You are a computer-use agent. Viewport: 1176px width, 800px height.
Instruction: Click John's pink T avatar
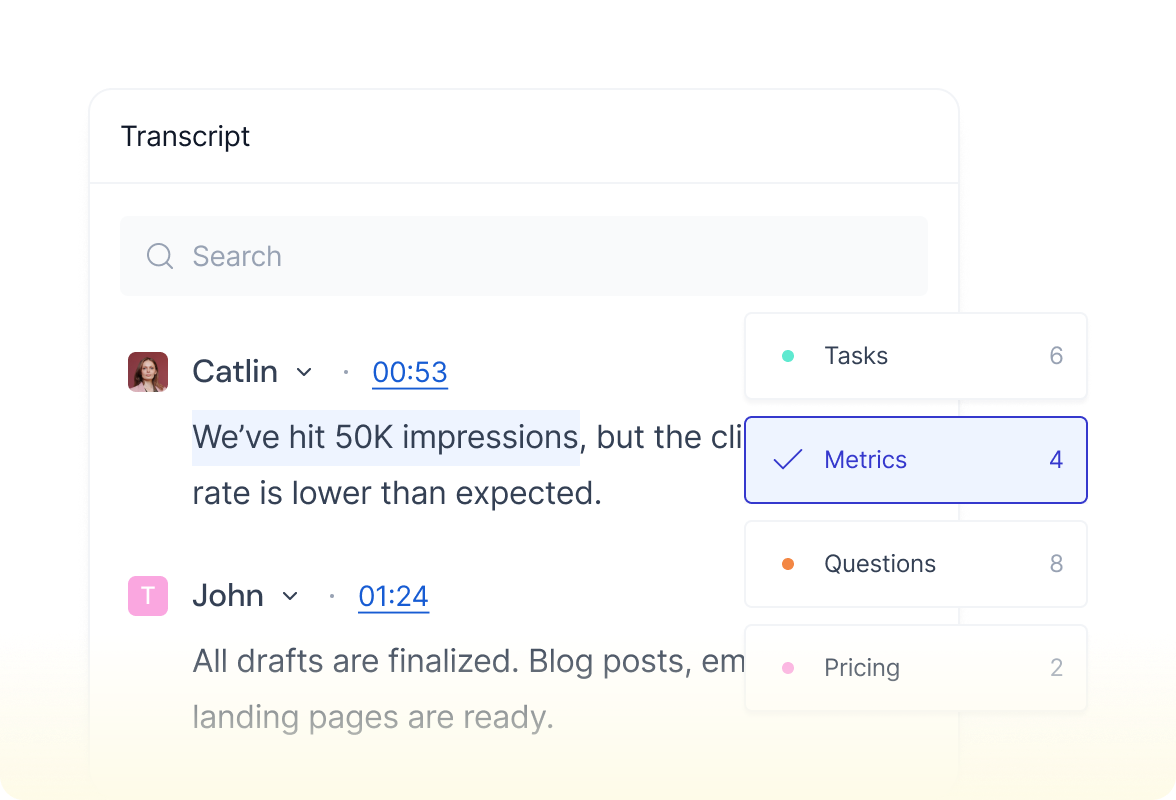[148, 596]
